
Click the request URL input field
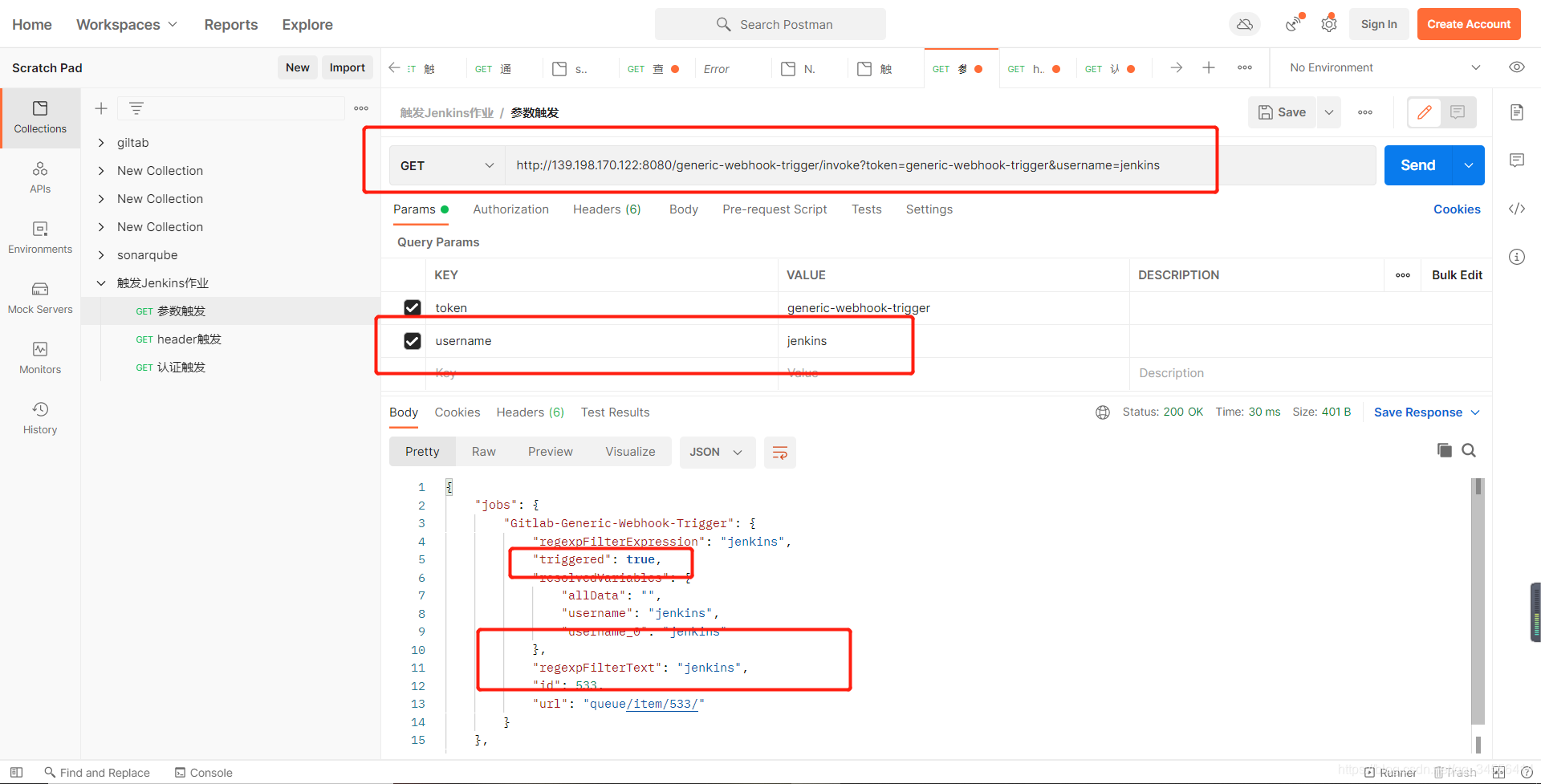click(x=941, y=165)
